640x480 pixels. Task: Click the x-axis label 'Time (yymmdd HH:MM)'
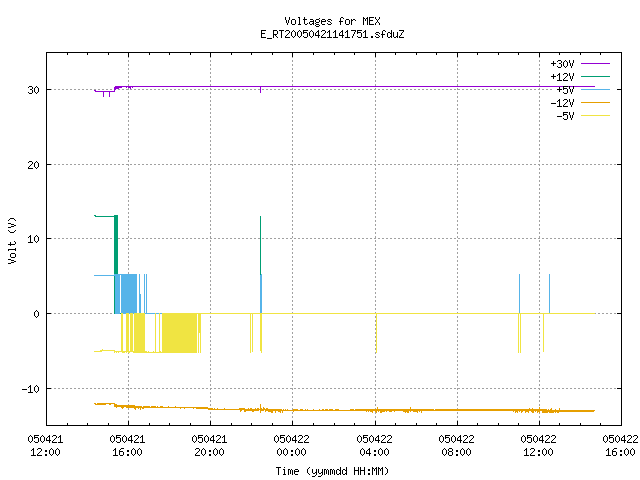[332, 471]
